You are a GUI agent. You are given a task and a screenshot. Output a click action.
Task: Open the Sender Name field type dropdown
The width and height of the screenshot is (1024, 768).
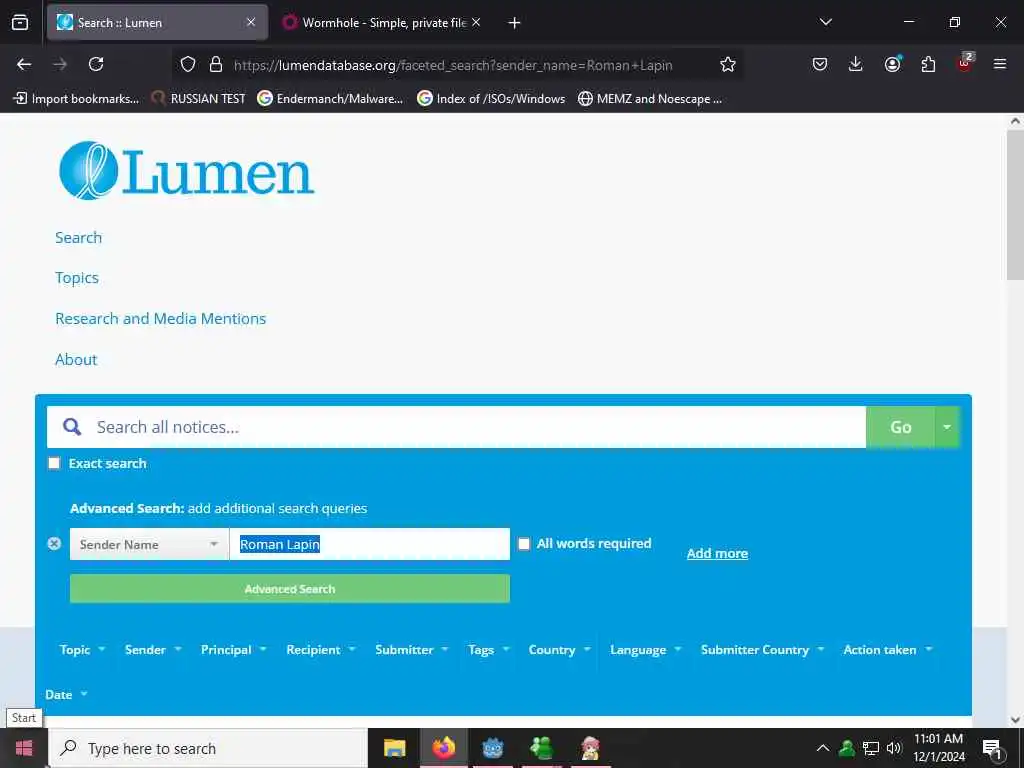click(149, 544)
